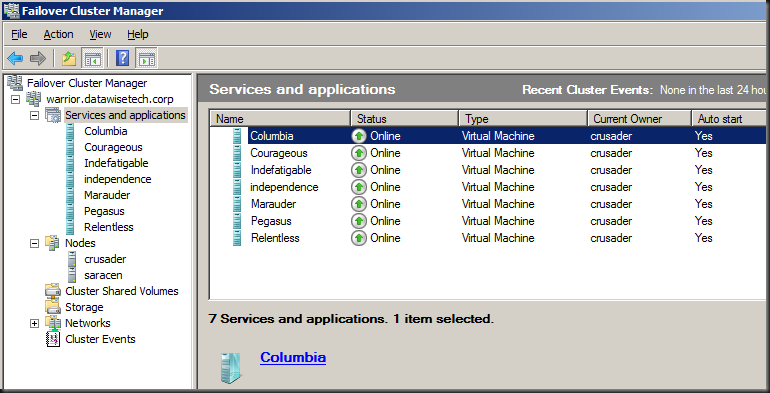This screenshot has height=393, width=770.
Task: Select the crusader node label in tree
Action: click(105, 259)
